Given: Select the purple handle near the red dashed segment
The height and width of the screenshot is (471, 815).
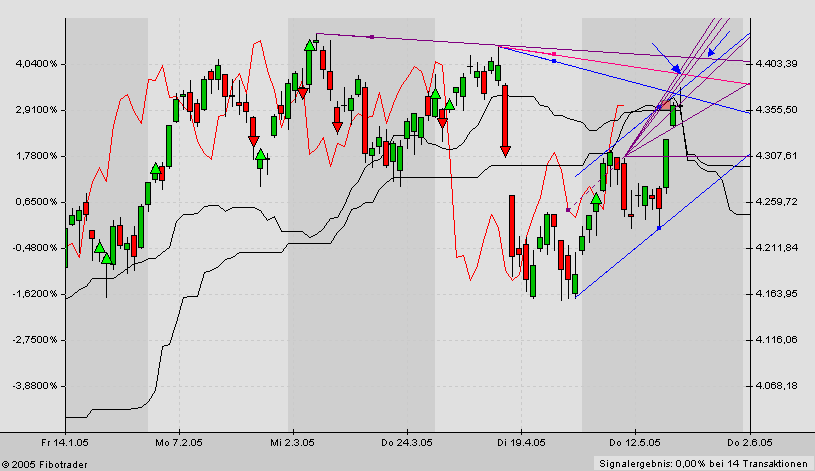Looking at the screenshot, I should (568, 210).
